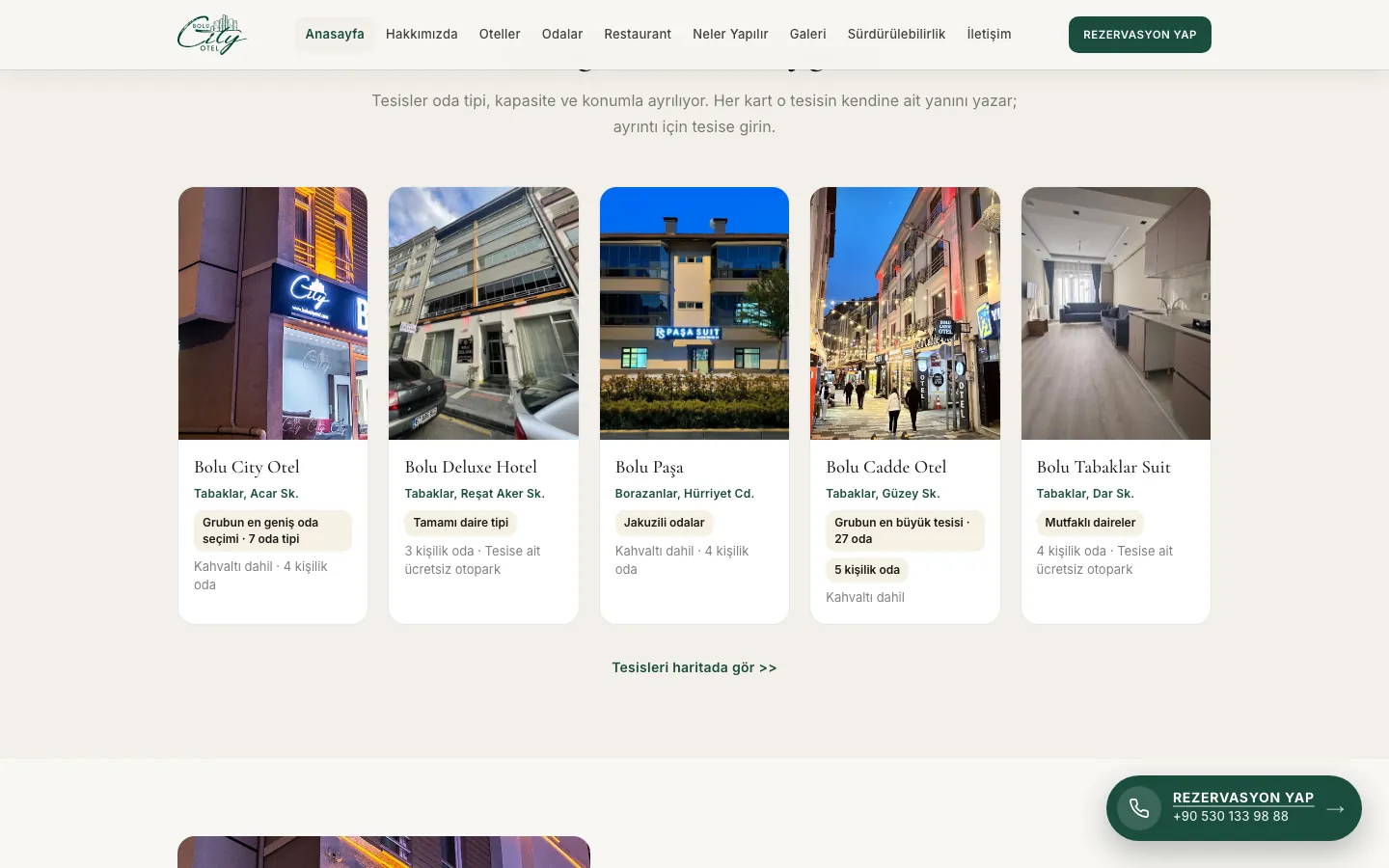Image resolution: width=1389 pixels, height=868 pixels.
Task: Click Tesisleri haritada gör link
Action: pos(694,667)
